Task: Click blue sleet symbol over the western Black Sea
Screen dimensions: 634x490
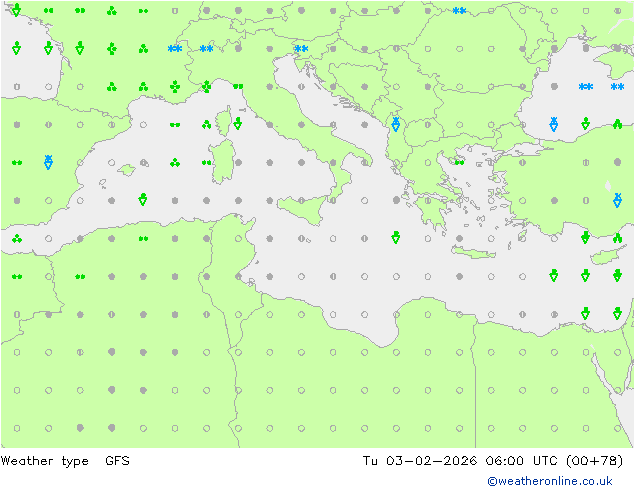Action: click(x=554, y=124)
